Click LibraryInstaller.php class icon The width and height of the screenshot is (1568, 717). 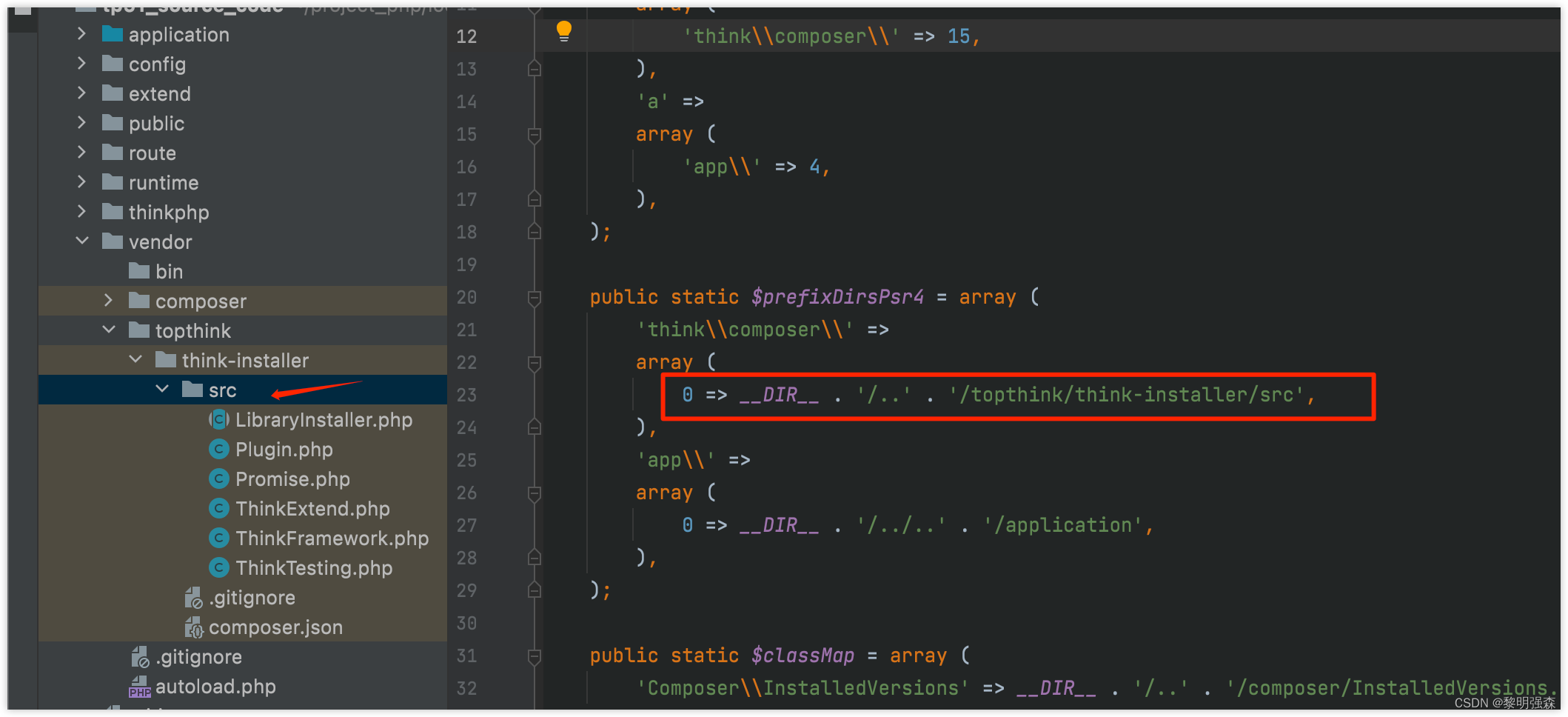219,420
